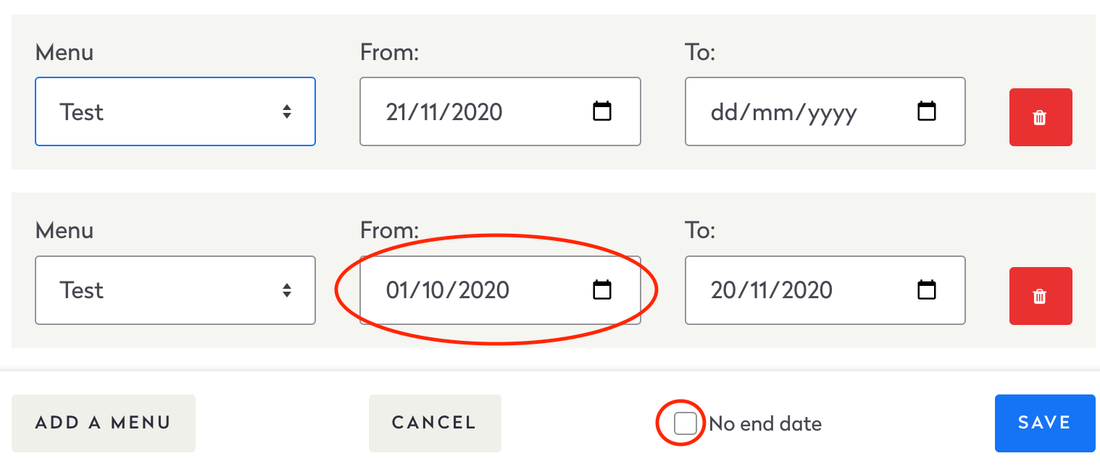Open calendar picker for the 20/11/2020 date

[927, 290]
